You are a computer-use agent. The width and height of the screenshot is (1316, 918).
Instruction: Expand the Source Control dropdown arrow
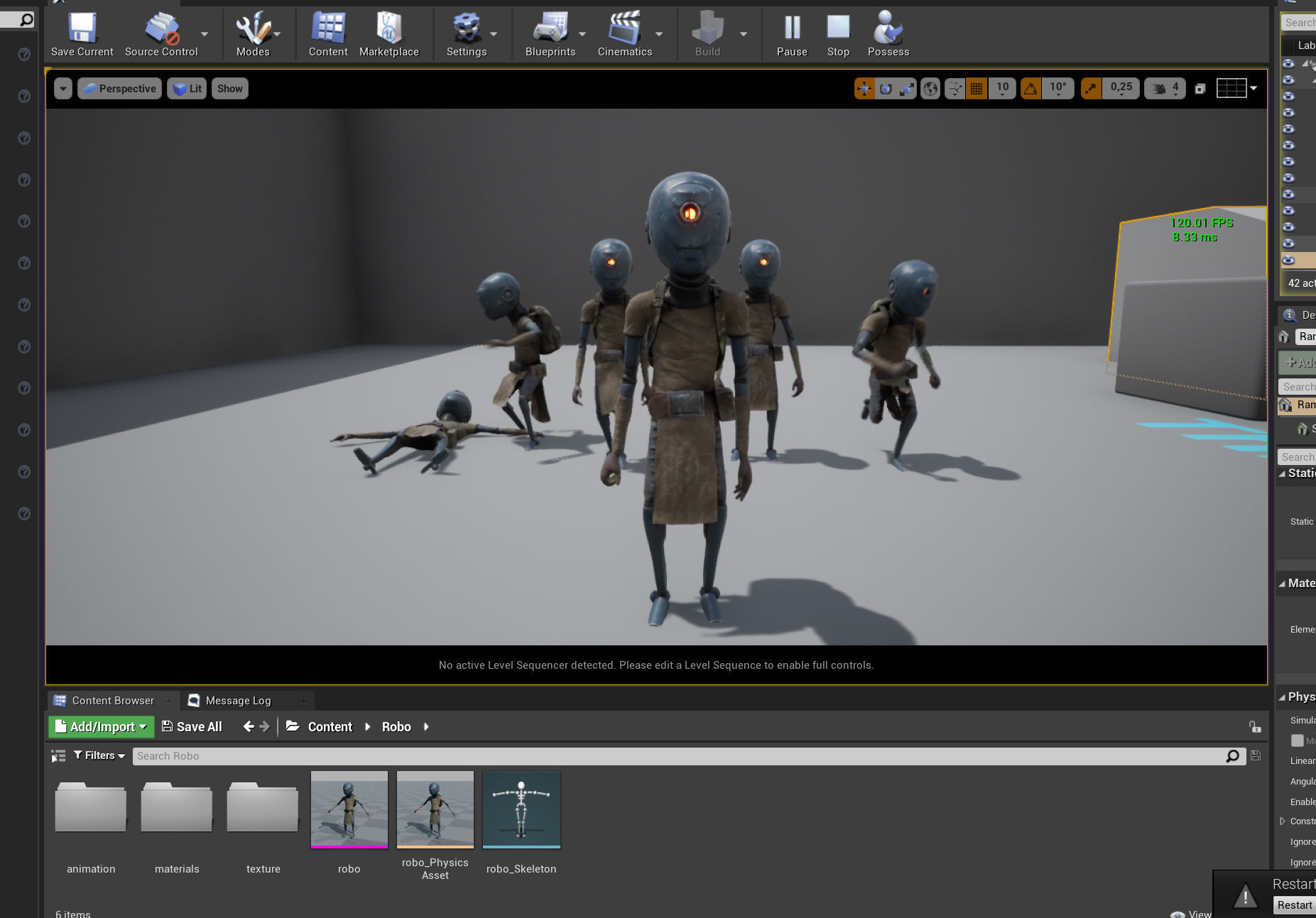205,33
